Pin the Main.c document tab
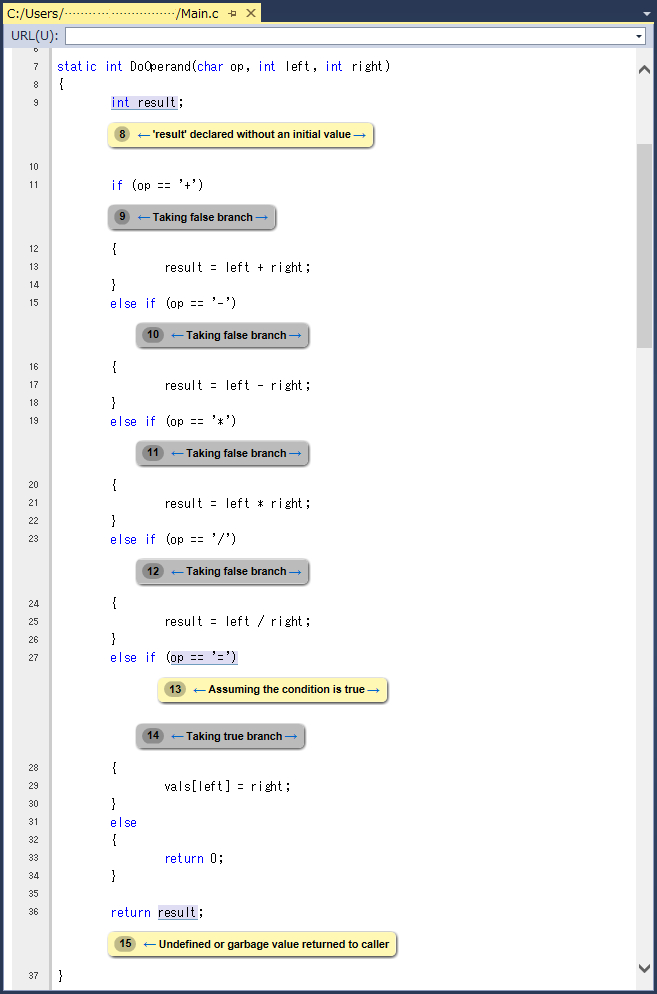This screenshot has width=657, height=994. pos(232,13)
